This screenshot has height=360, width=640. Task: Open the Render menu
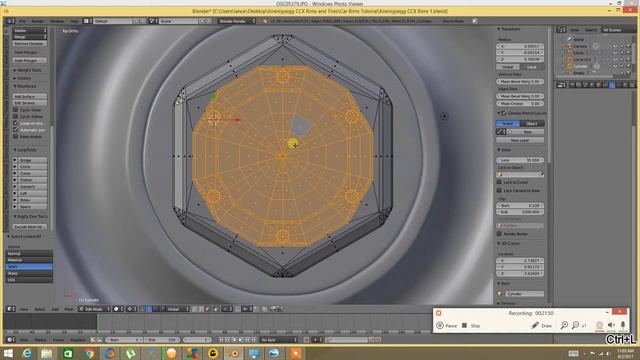pyautogui.click(x=38, y=21)
